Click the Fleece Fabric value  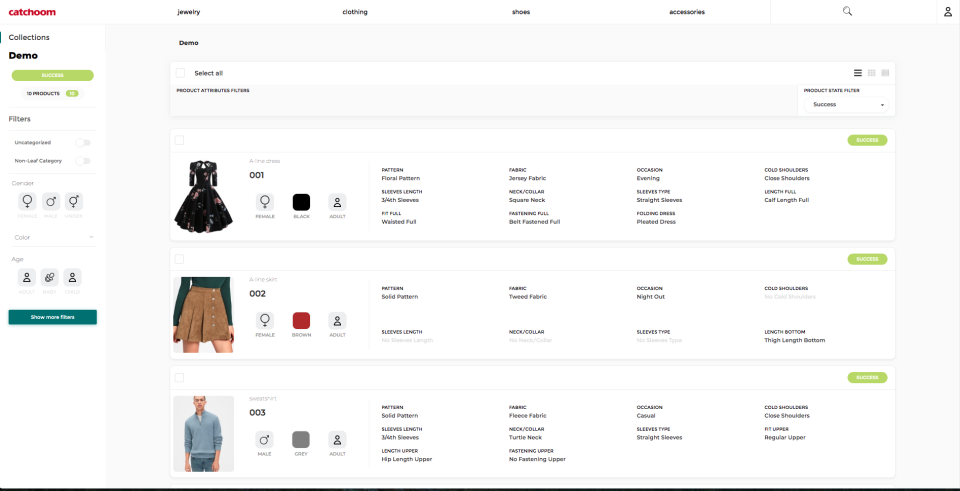click(x=528, y=416)
